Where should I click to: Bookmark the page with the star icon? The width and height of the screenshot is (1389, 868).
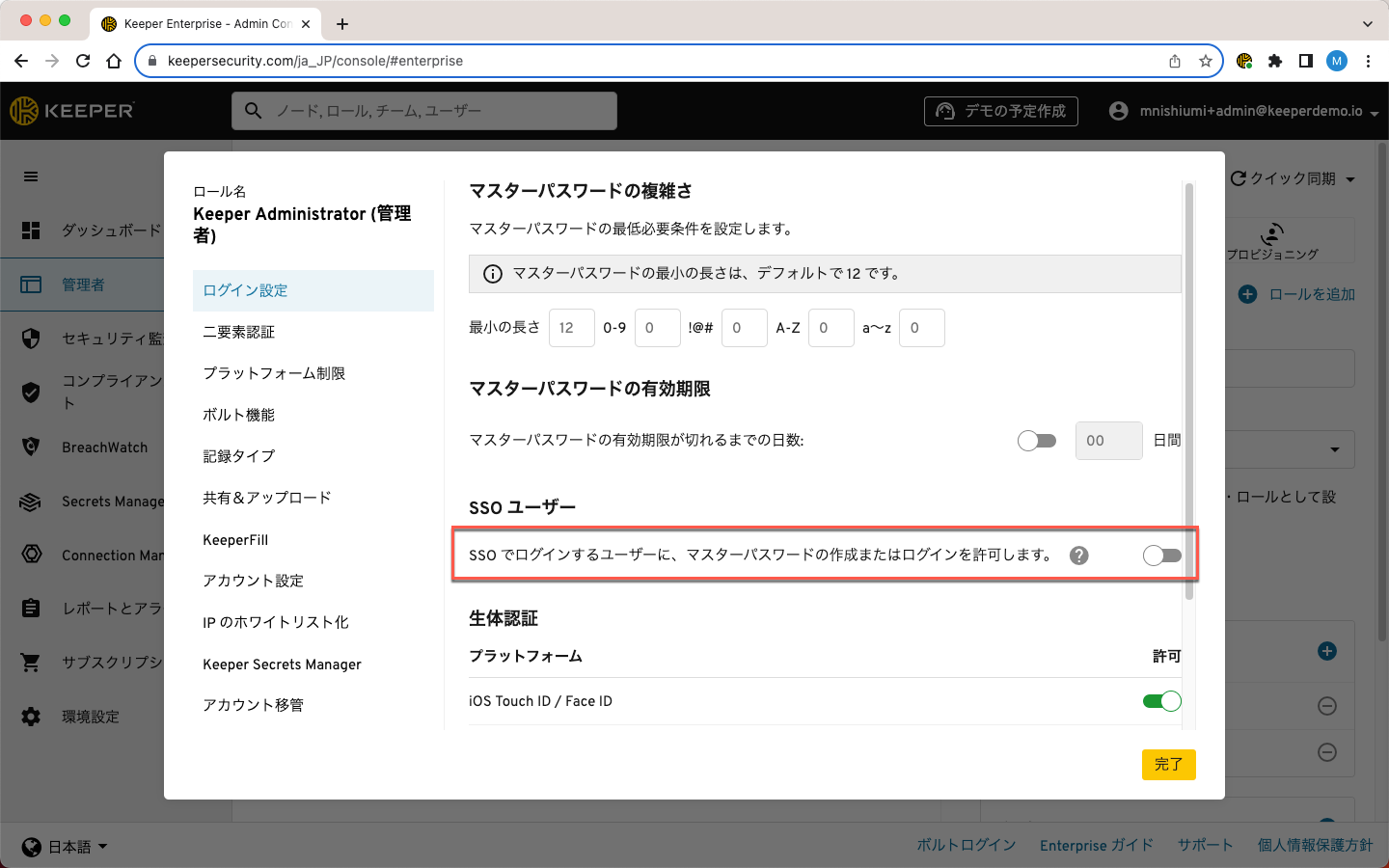(x=1206, y=61)
